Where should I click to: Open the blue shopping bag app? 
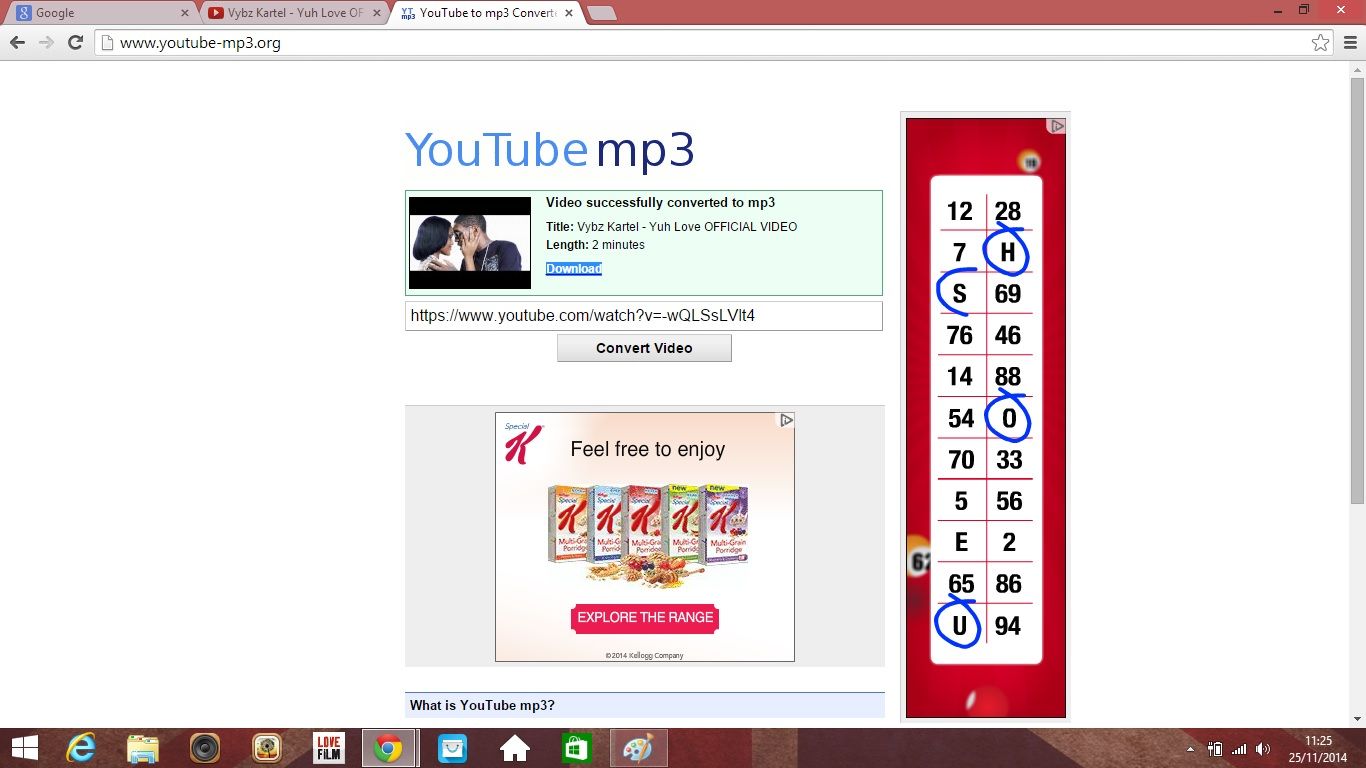point(453,748)
